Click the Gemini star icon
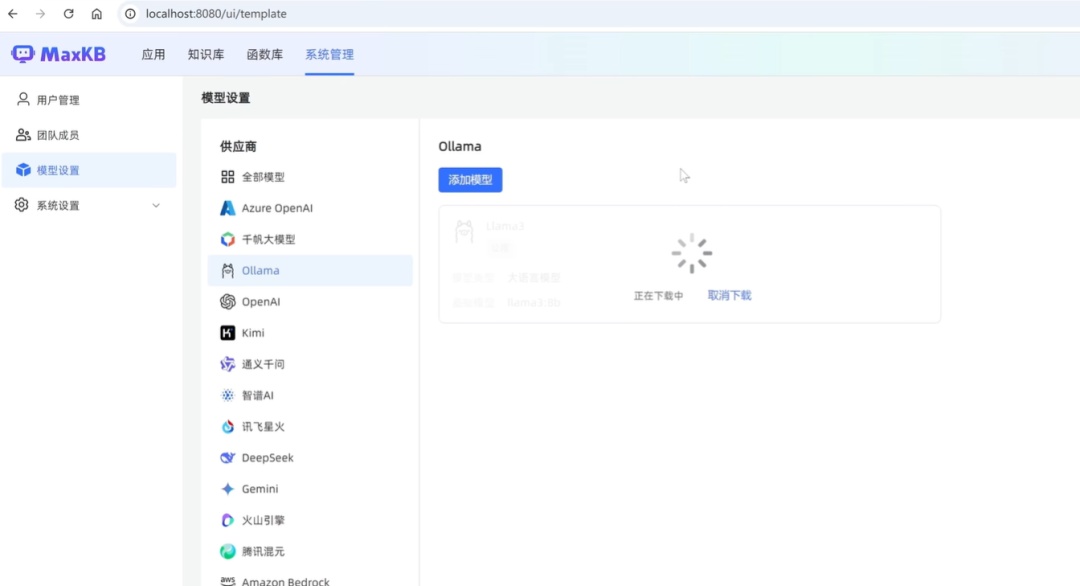Viewport: 1080px width, 586px height. [228, 489]
